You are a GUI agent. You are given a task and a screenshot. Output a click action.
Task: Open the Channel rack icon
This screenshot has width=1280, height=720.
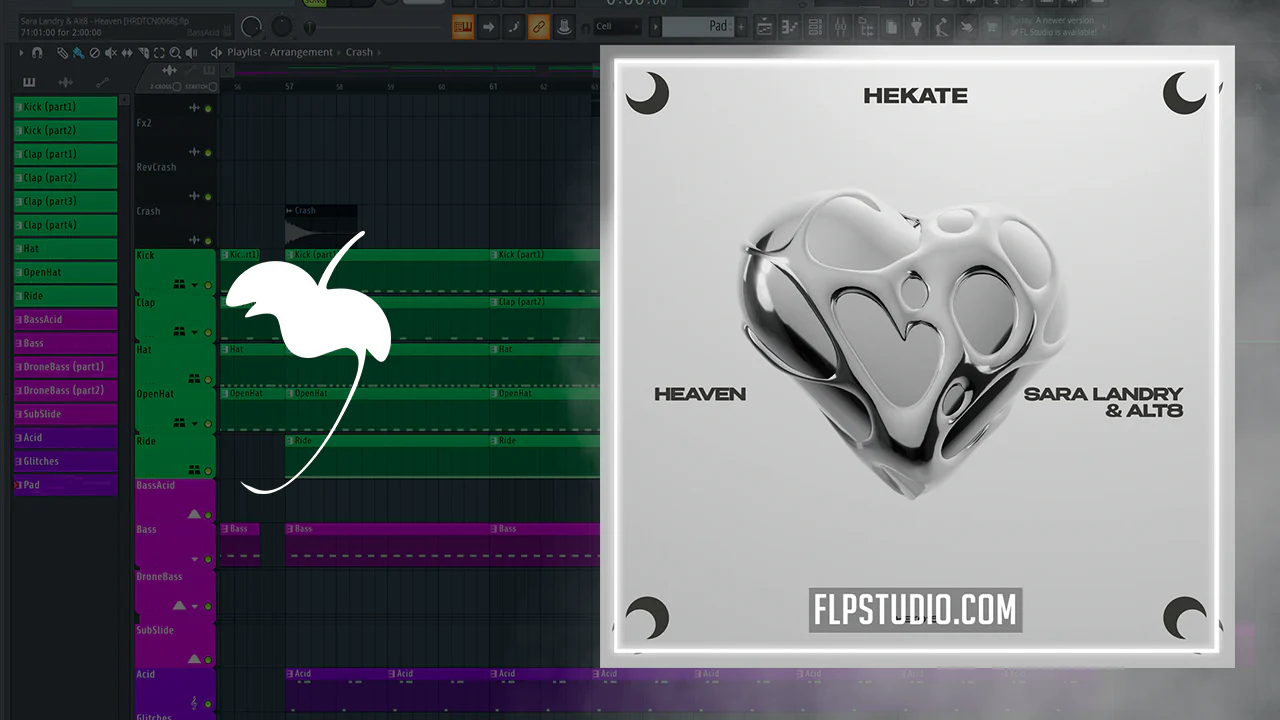pos(816,27)
